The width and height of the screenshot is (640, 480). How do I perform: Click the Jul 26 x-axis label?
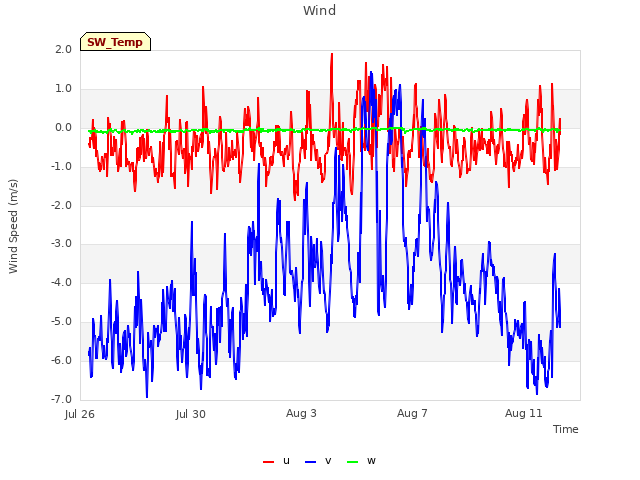point(80,414)
